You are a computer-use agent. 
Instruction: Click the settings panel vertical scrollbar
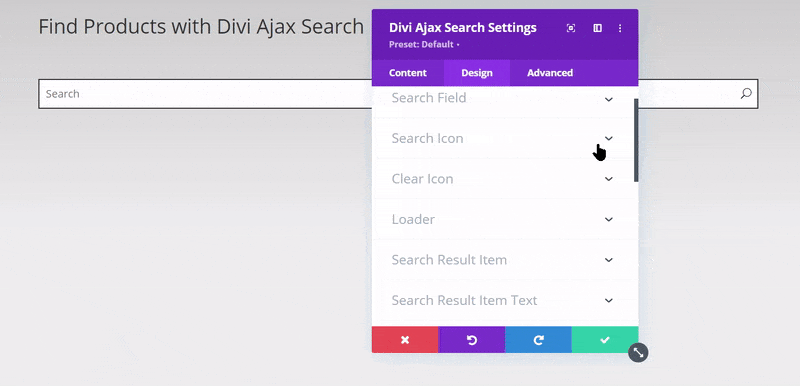(x=636, y=140)
